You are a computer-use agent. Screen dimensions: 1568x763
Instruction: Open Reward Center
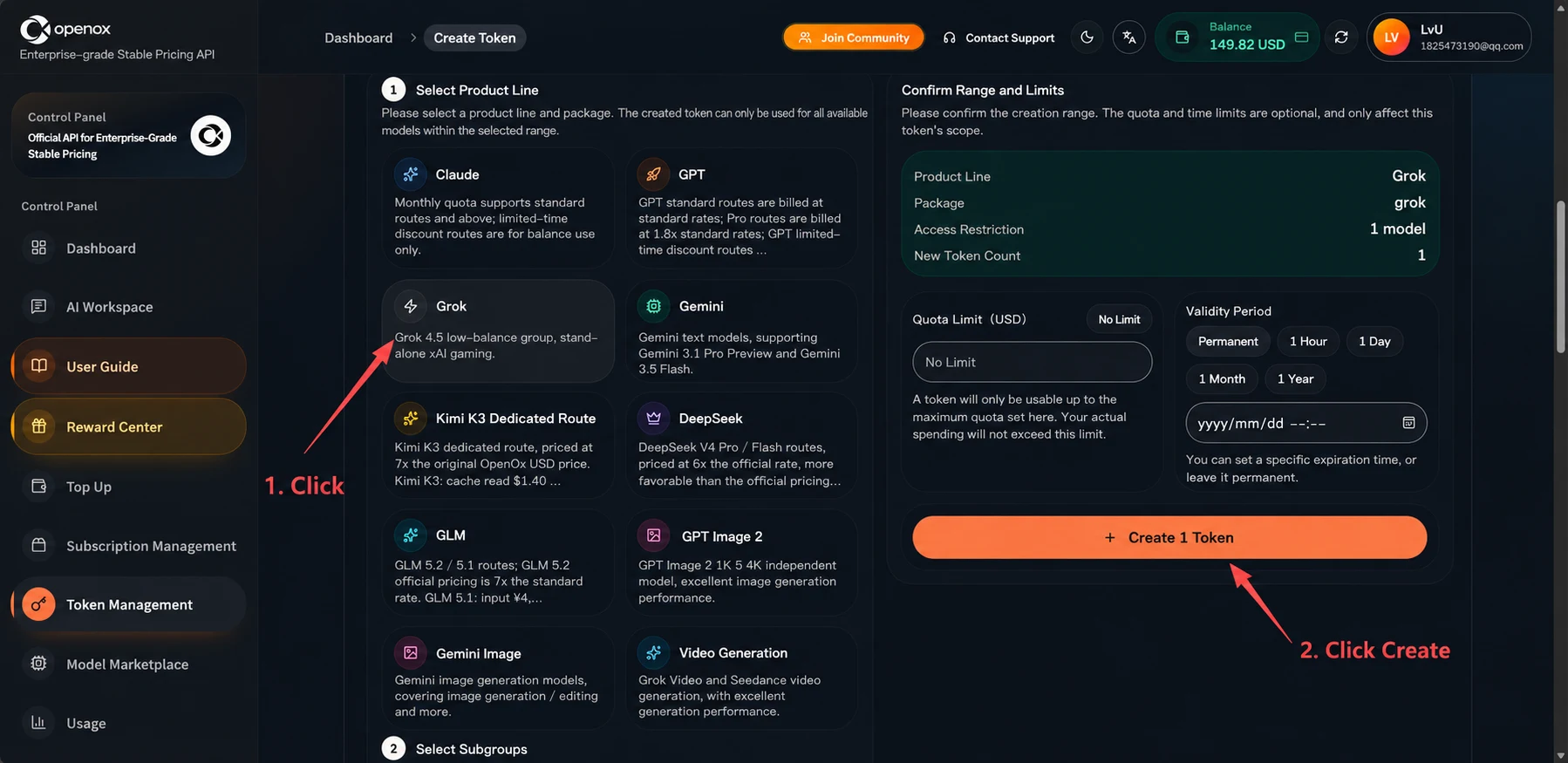128,426
